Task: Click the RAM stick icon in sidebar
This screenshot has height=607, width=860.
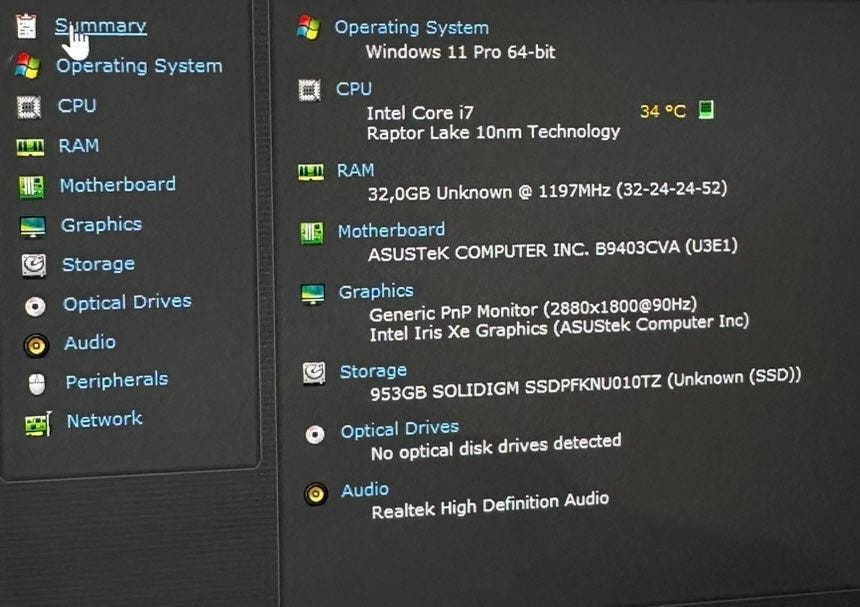Action: (x=30, y=147)
